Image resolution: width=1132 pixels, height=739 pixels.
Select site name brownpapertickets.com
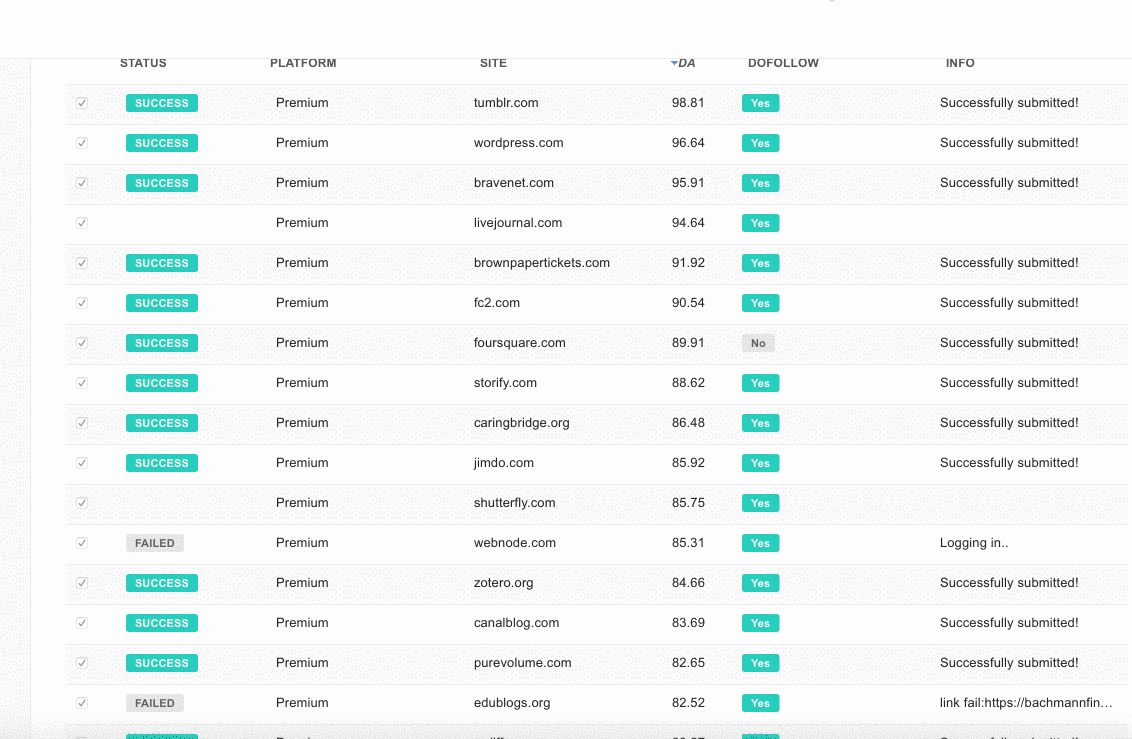[x=541, y=263]
